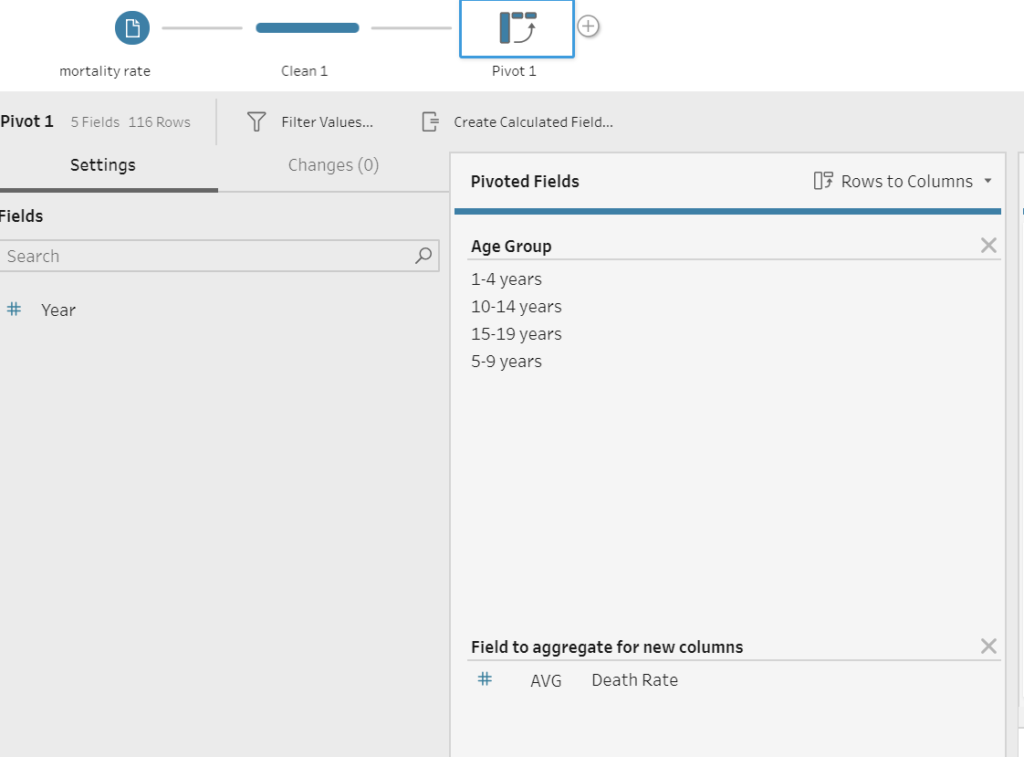The width and height of the screenshot is (1024, 757).
Task: Select the Pivot 1 step icon
Action: click(x=517, y=28)
